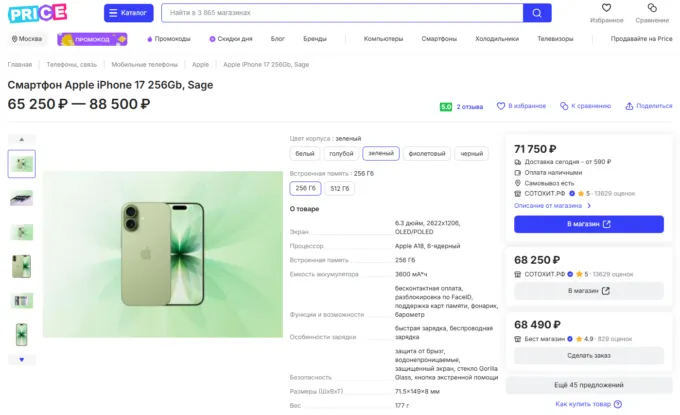Add product К сравнению
Viewport: 680px width, 415px height.
pos(585,106)
